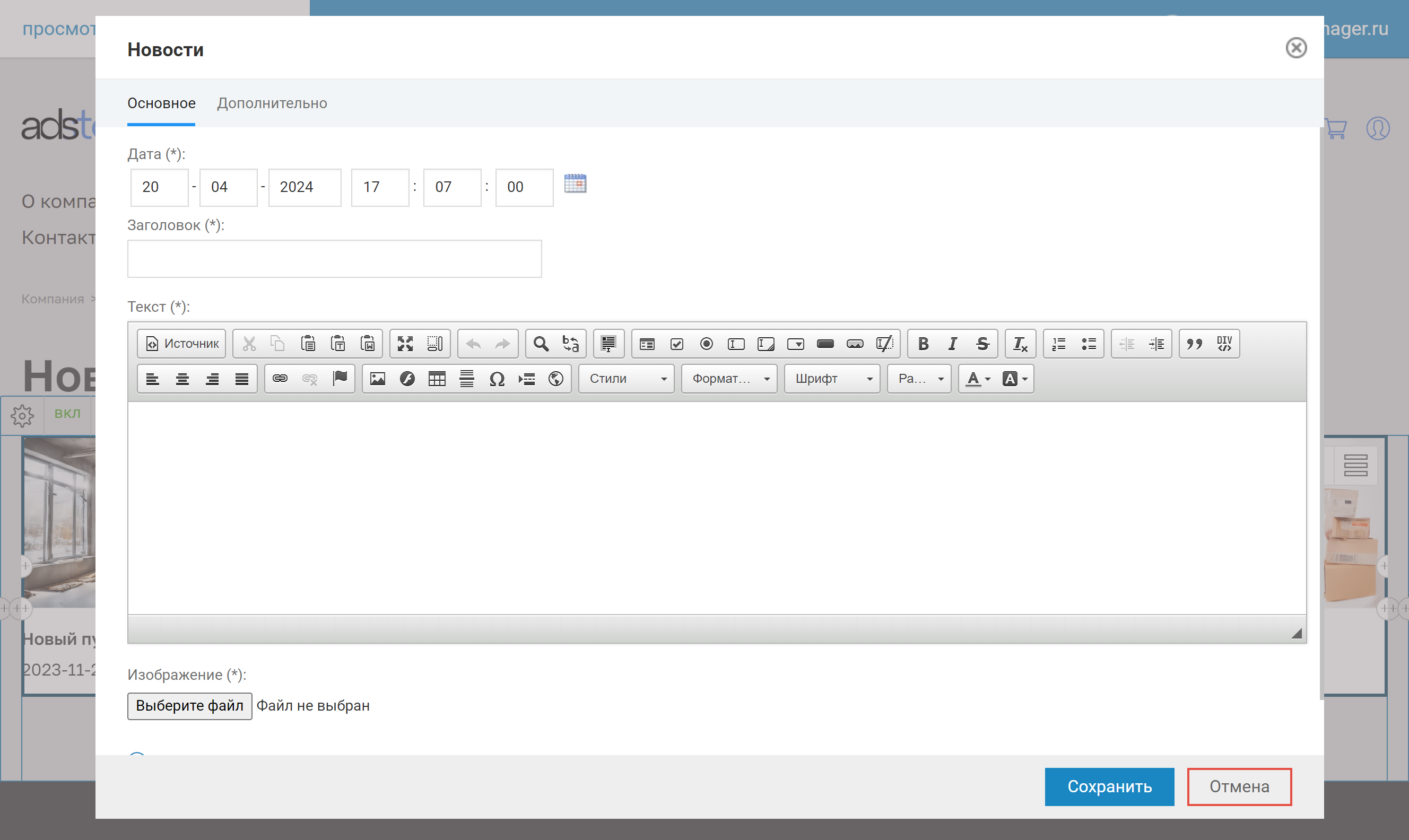Toggle strikethrough formatting in the editor
The width and height of the screenshot is (1409, 840).
tap(982, 344)
